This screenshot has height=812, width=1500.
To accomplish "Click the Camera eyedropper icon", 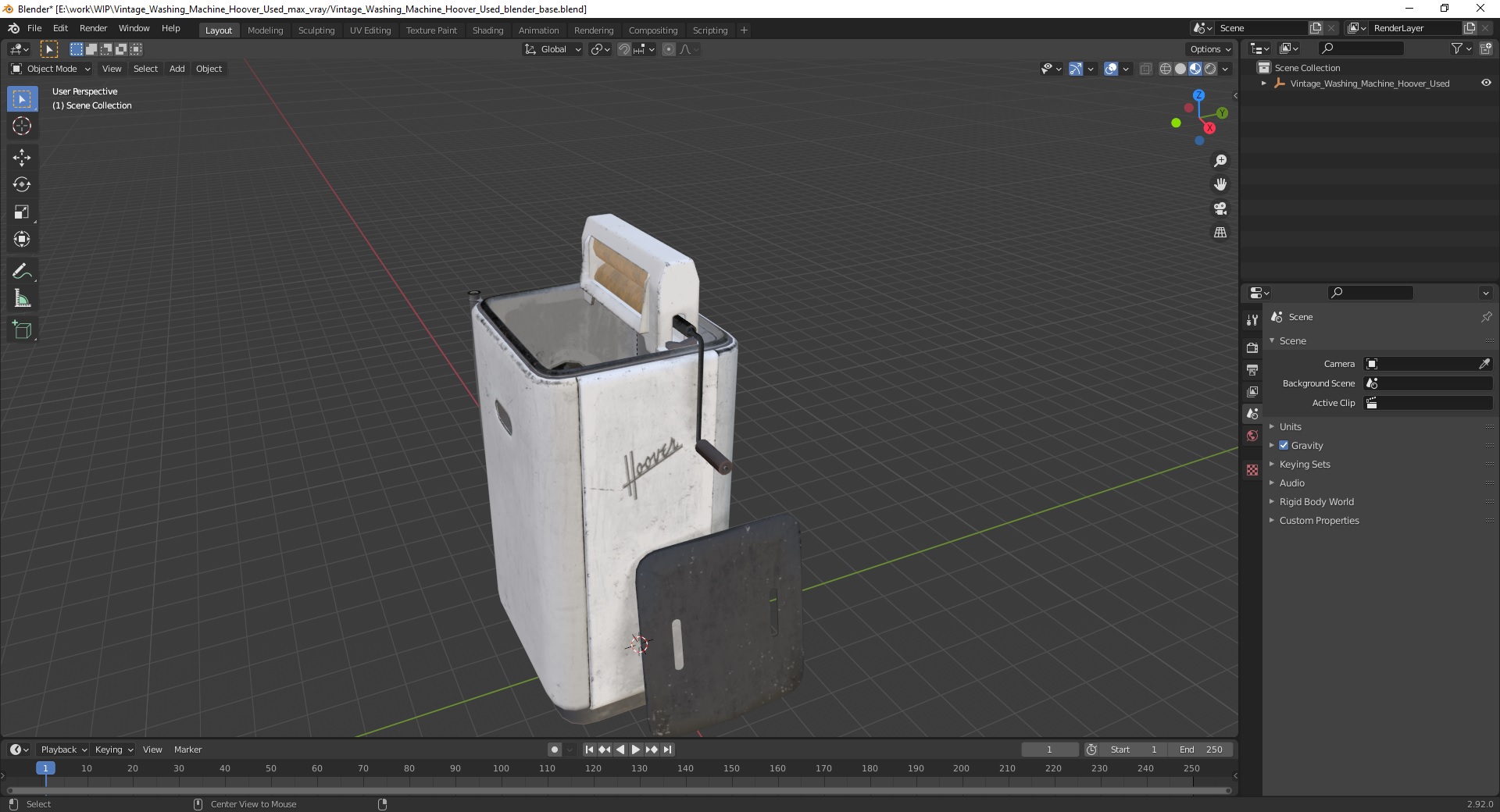I will tap(1484, 364).
